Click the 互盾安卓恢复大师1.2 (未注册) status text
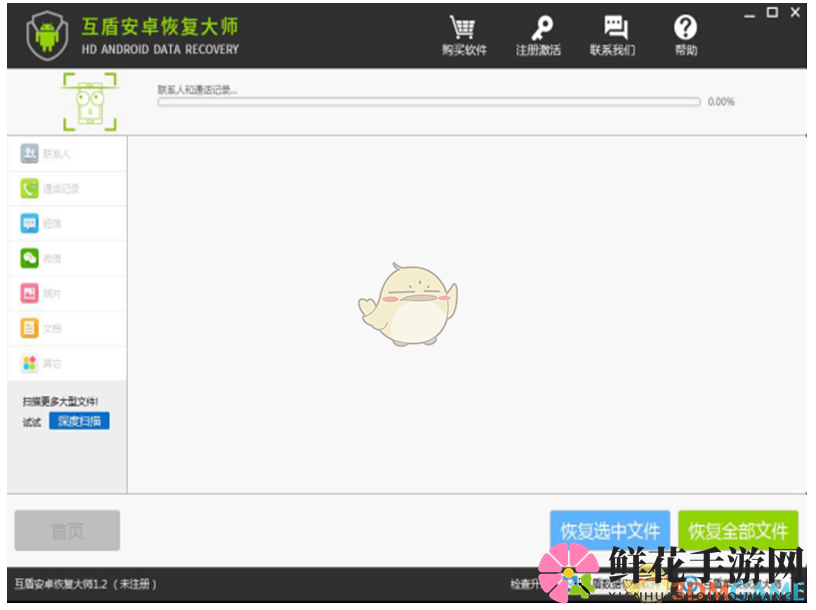816x610 pixels. click(85, 584)
